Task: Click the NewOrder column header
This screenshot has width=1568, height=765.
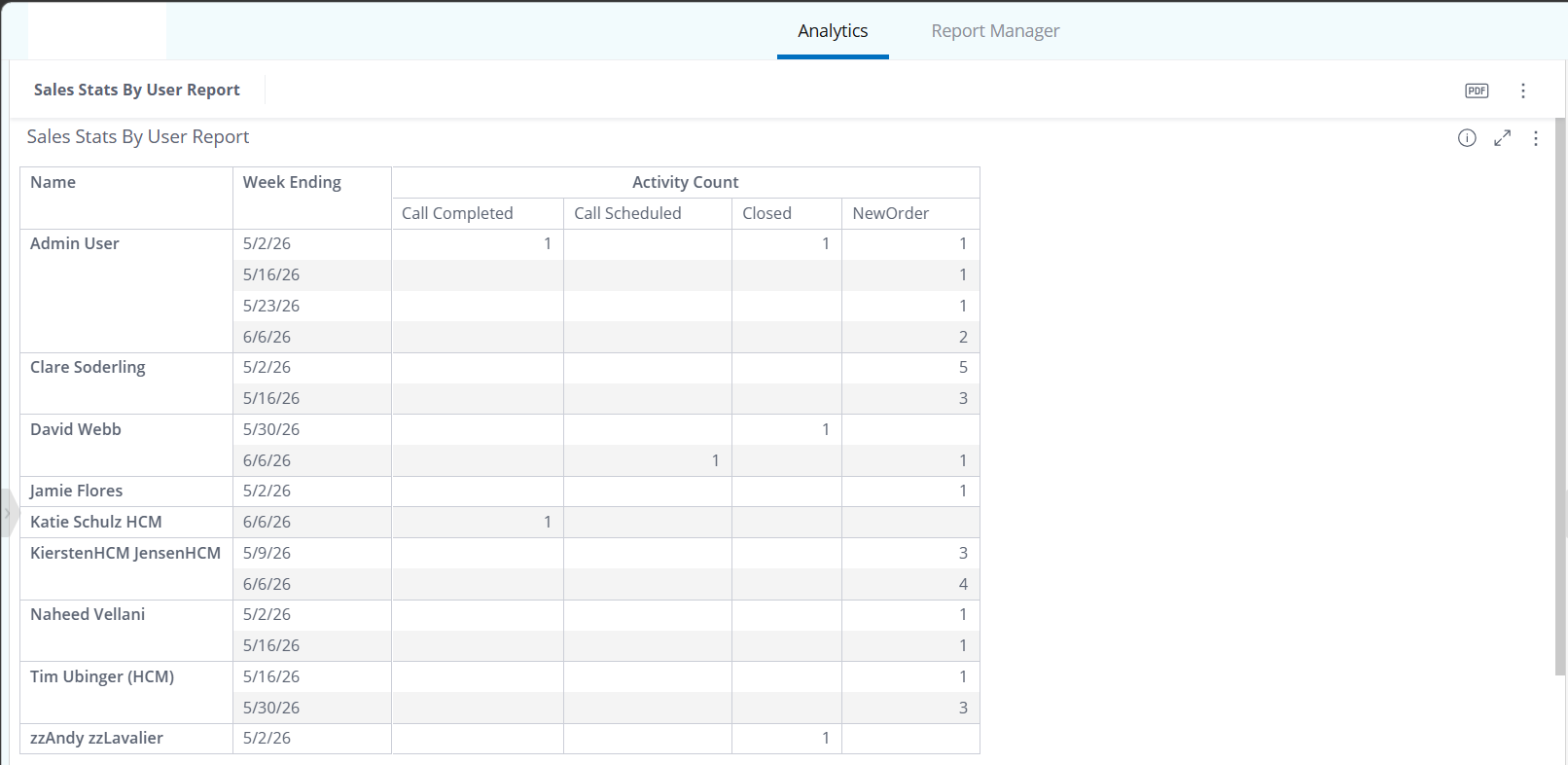Action: pyautogui.click(x=910, y=213)
